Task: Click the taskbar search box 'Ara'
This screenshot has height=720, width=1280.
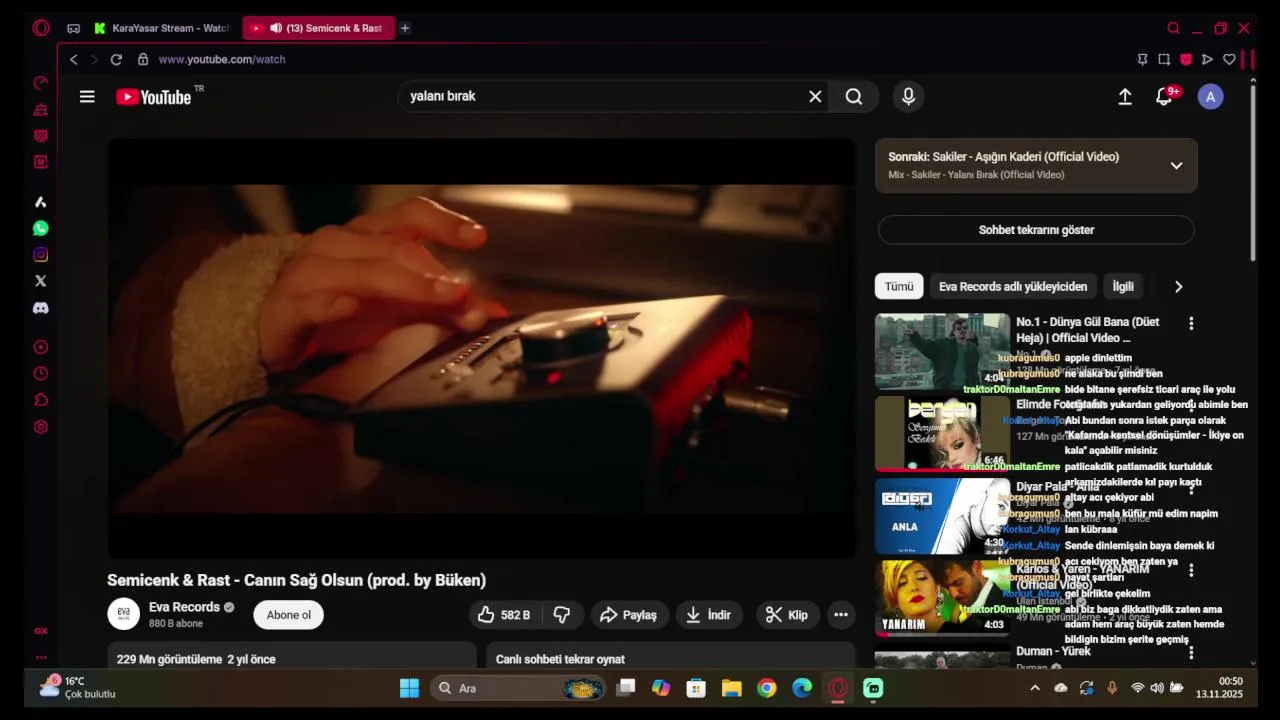Action: [x=518, y=688]
